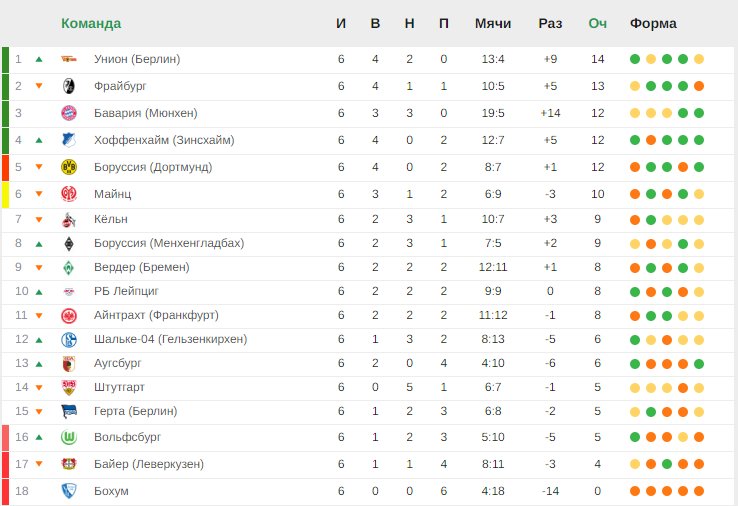Click the Schalke-04 blue crest
The width and height of the screenshot is (738, 506).
click(x=69, y=340)
